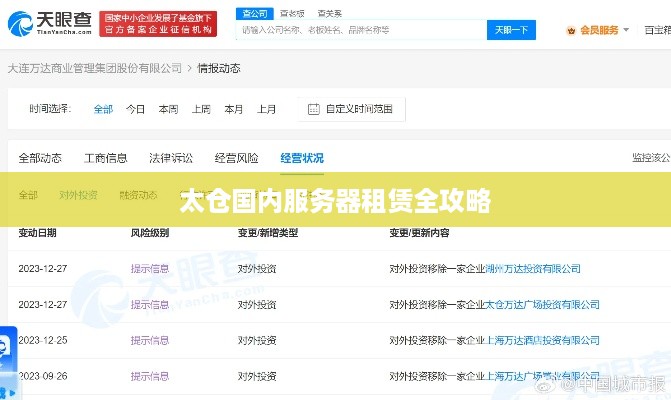Filter time by 上周
Viewport: 671px width, 400px height.
point(201,110)
